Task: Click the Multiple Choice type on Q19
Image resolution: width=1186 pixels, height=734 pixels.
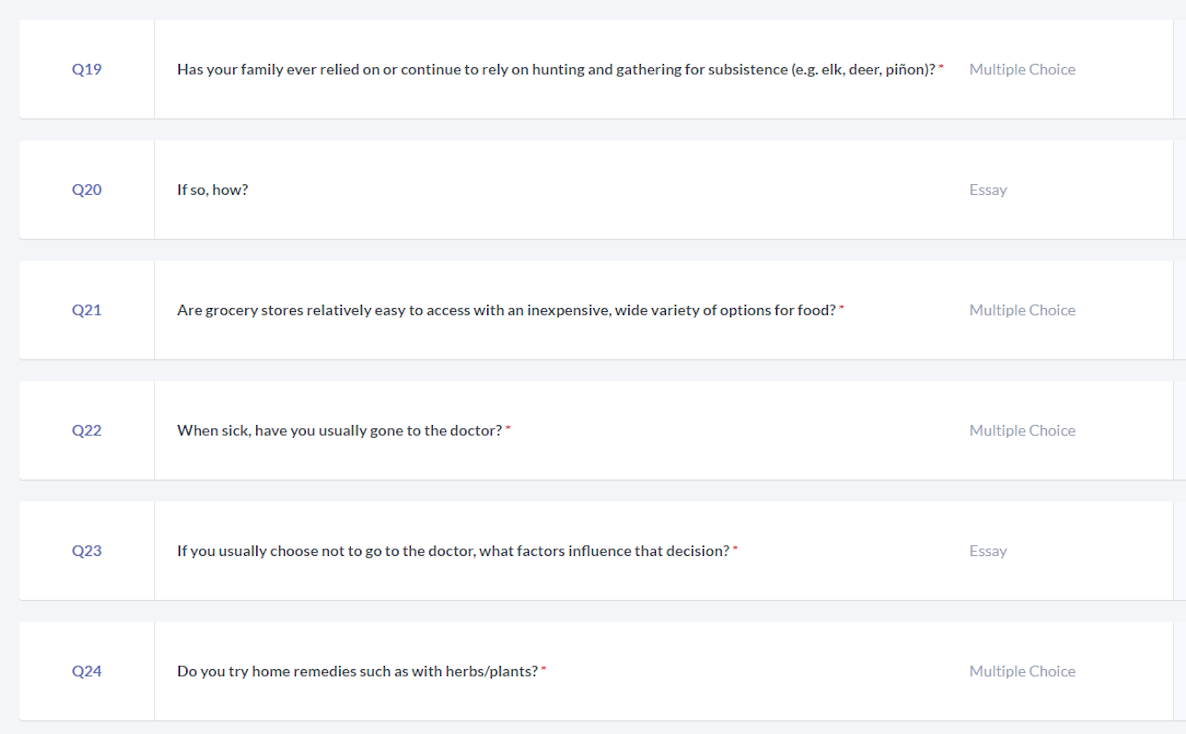Action: coord(1022,70)
